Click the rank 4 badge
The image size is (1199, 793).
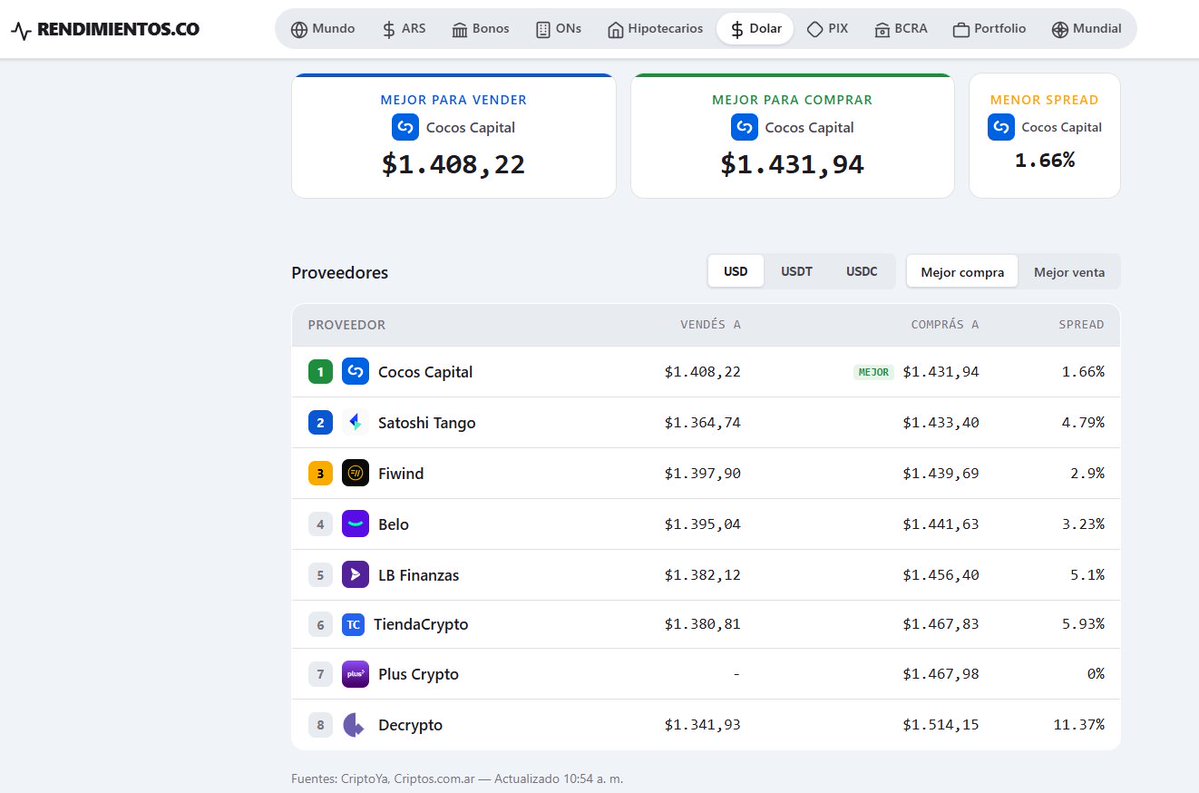pyautogui.click(x=320, y=524)
